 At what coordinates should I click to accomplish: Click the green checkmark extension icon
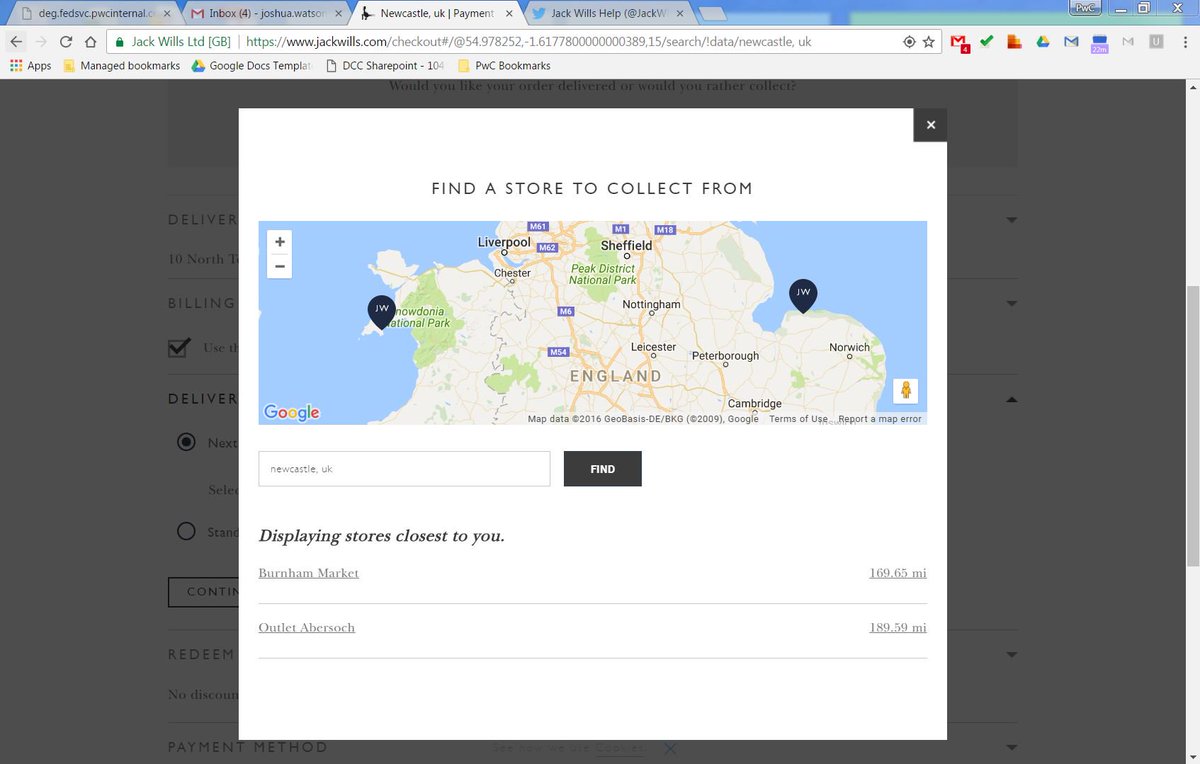point(987,42)
